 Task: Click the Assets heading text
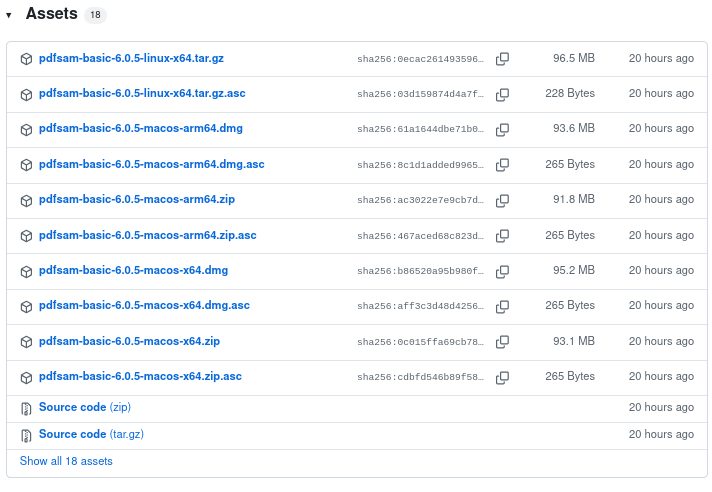point(51,14)
